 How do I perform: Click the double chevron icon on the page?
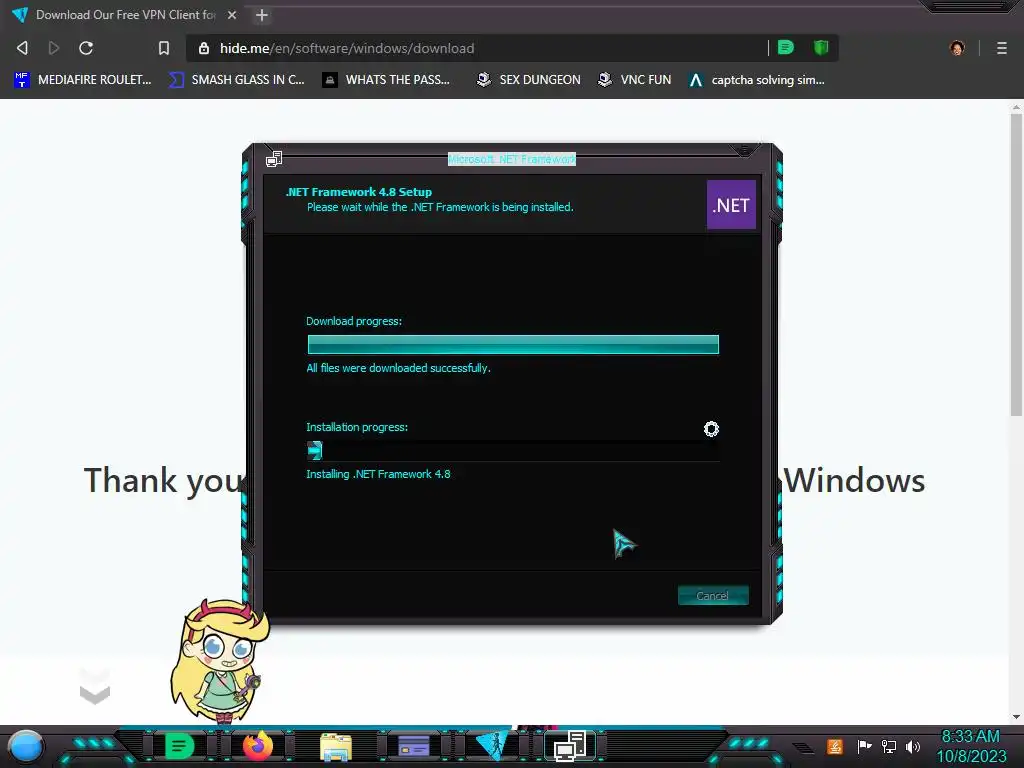[95, 687]
